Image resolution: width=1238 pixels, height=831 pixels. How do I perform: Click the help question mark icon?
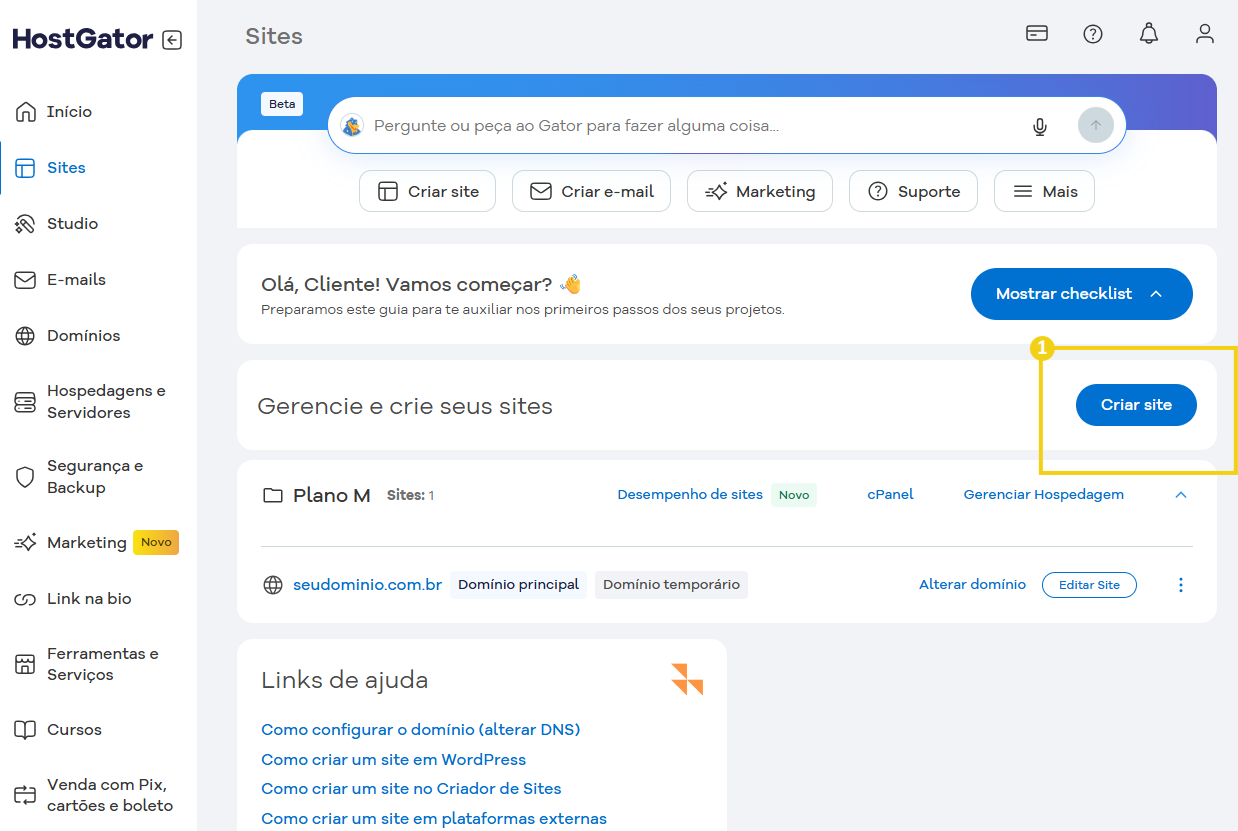1093,34
